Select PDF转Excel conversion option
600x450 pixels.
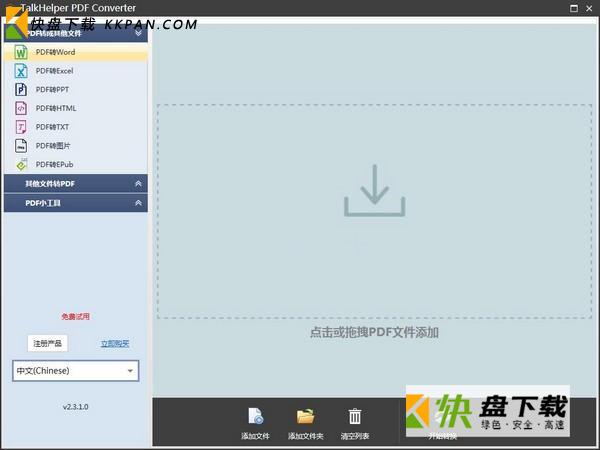[x=76, y=71]
